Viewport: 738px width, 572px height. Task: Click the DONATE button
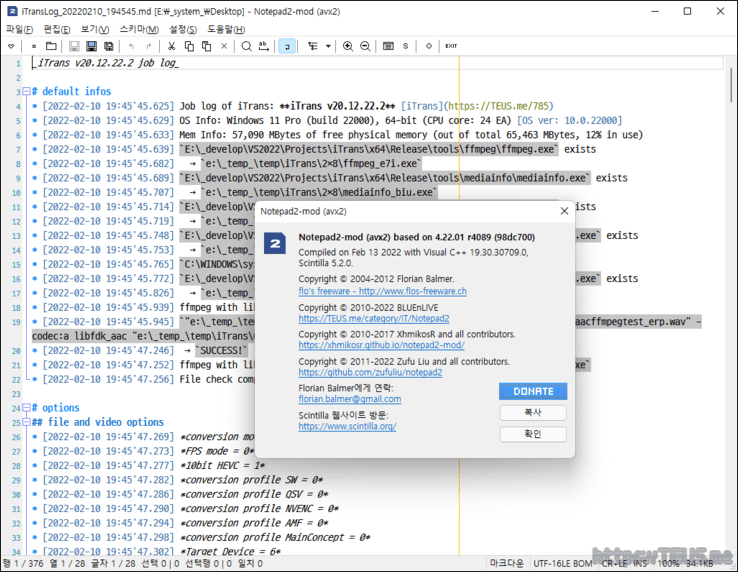533,391
